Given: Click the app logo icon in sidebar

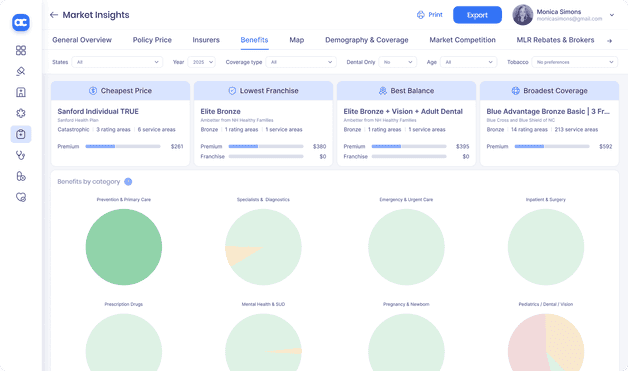Looking at the screenshot, I should 21,22.
